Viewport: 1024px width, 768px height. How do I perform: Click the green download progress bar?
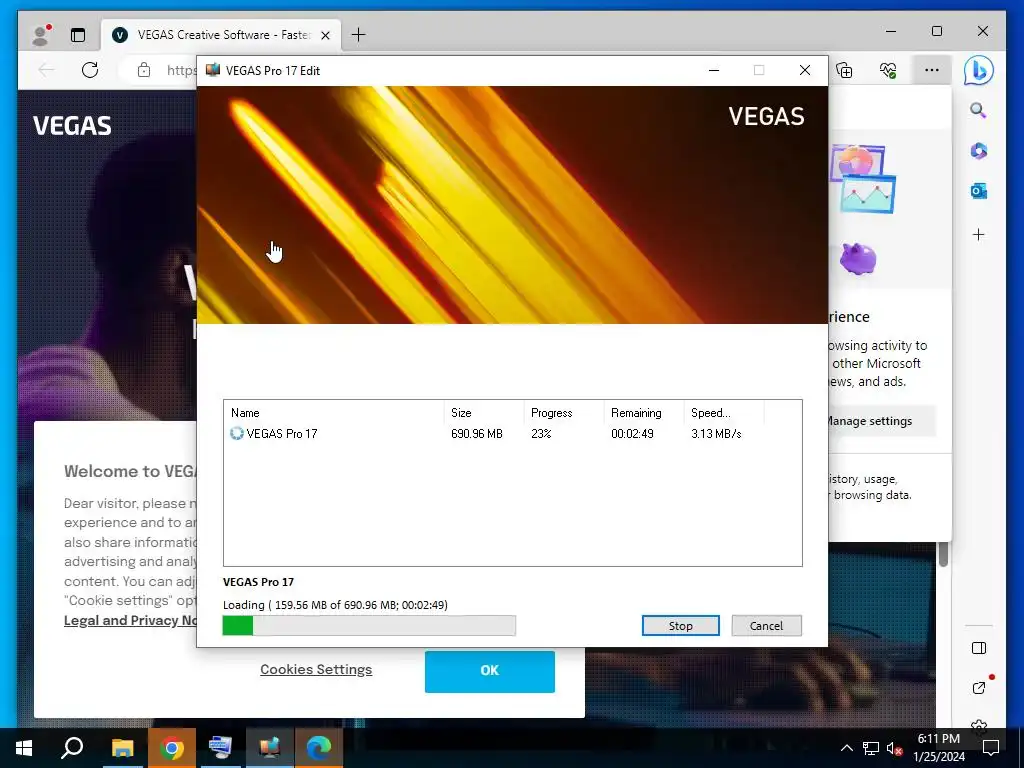[369, 626]
